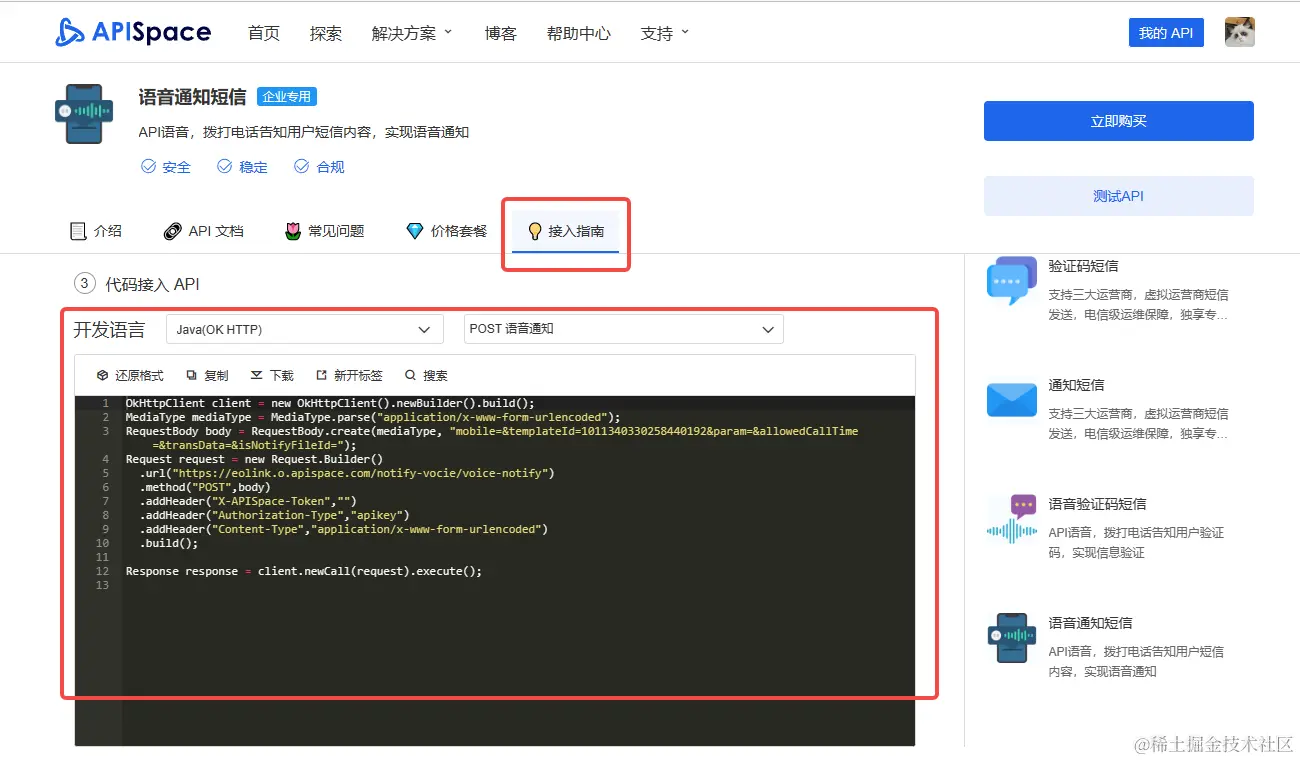Click the 价格套餐 tab diamond icon
Image resolution: width=1300 pixels, height=761 pixels.
(x=415, y=231)
